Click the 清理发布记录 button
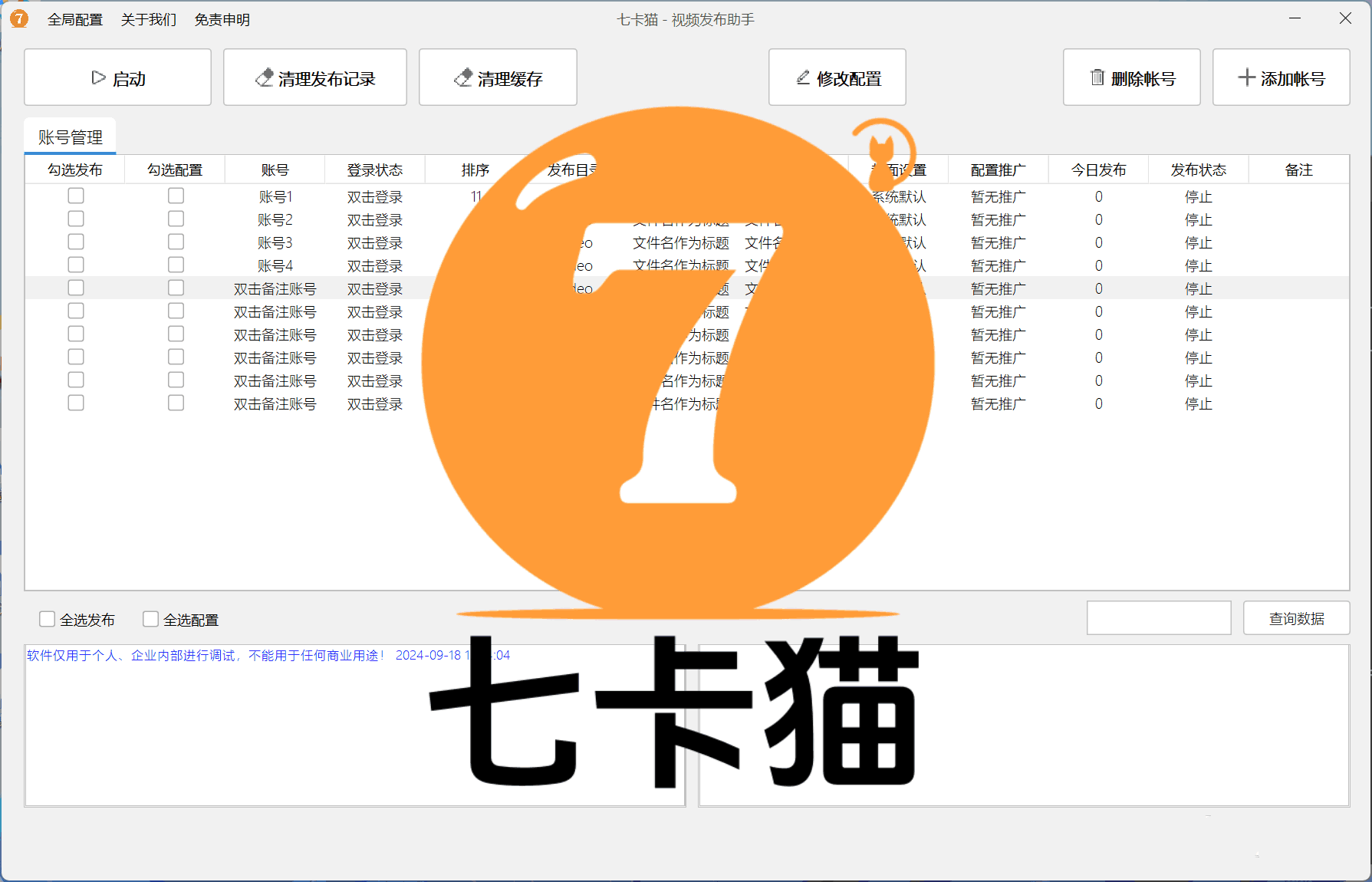The image size is (1372, 882). click(315, 77)
